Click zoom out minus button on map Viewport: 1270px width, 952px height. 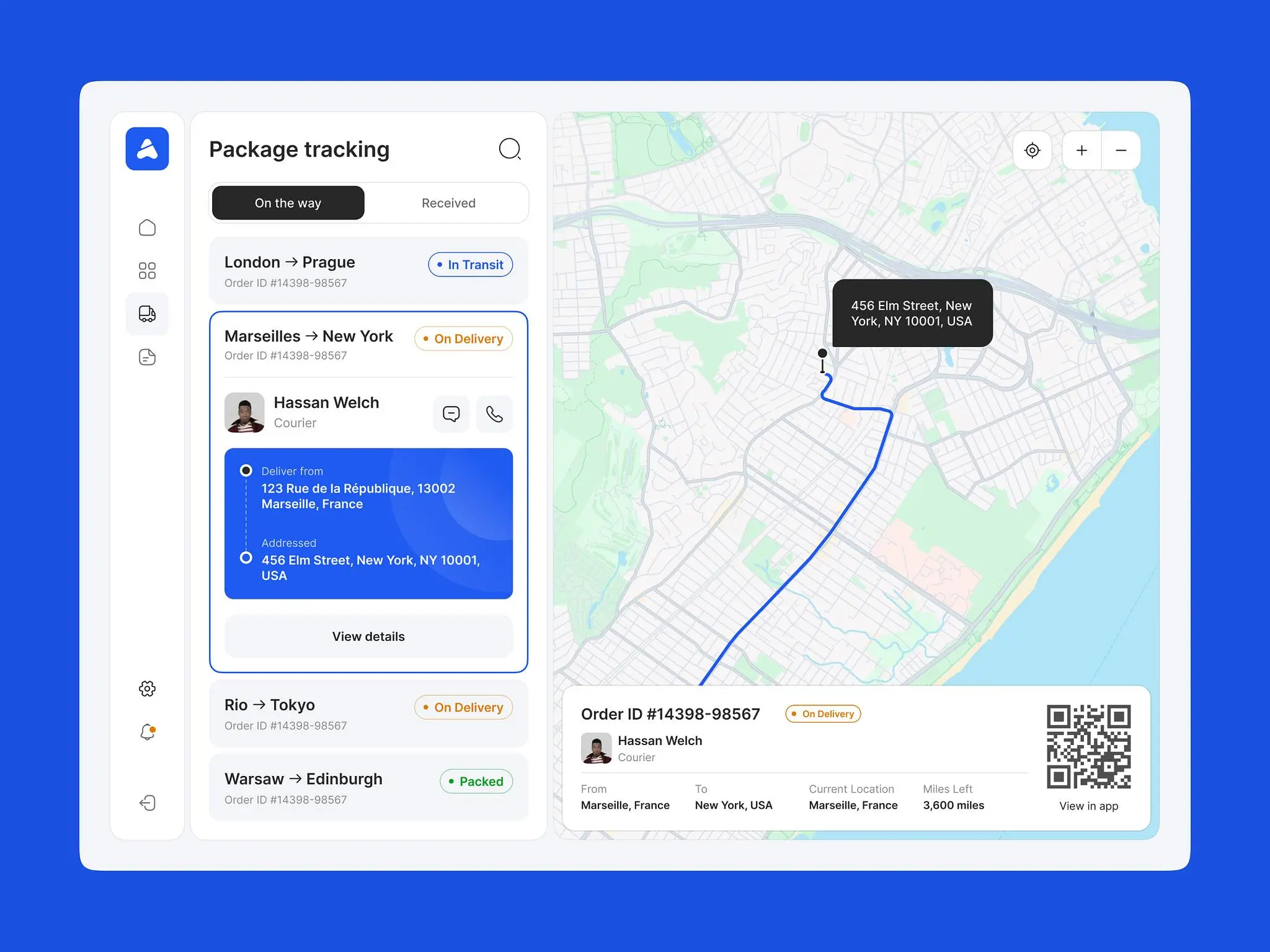click(1122, 150)
